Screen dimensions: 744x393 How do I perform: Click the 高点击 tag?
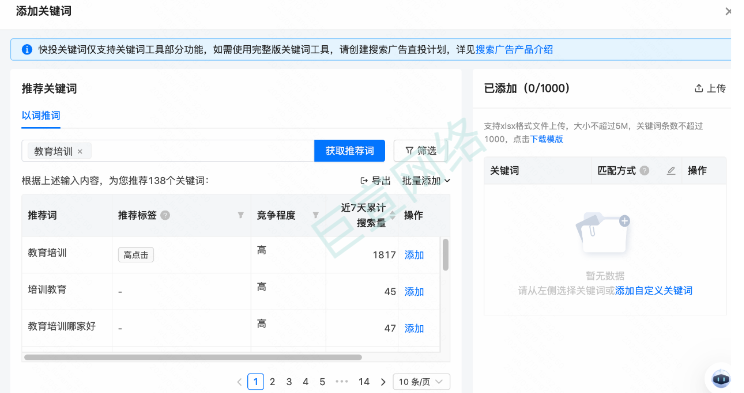pos(136,255)
